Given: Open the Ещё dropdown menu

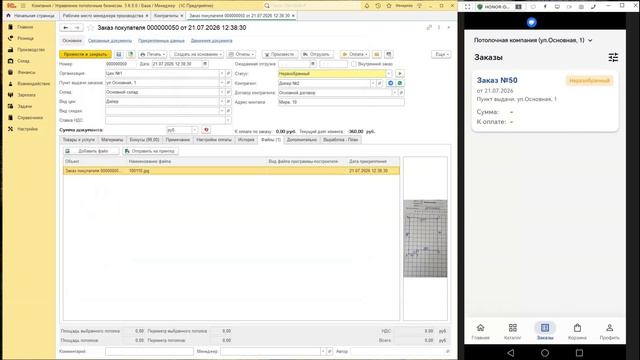Looking at the screenshot, I should pos(441,54).
